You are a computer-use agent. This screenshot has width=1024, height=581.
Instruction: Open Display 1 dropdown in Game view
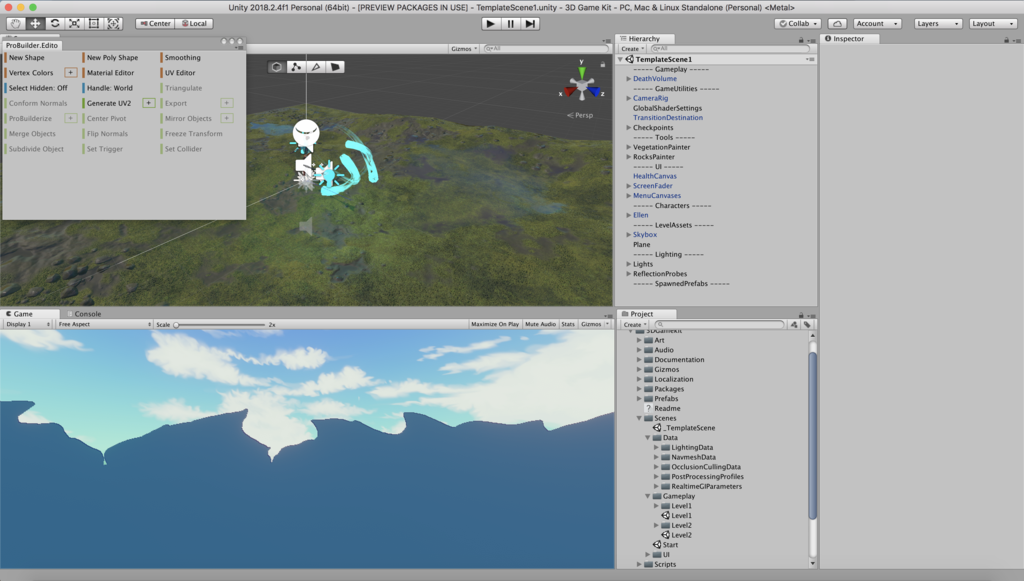pyautogui.click(x=28, y=324)
